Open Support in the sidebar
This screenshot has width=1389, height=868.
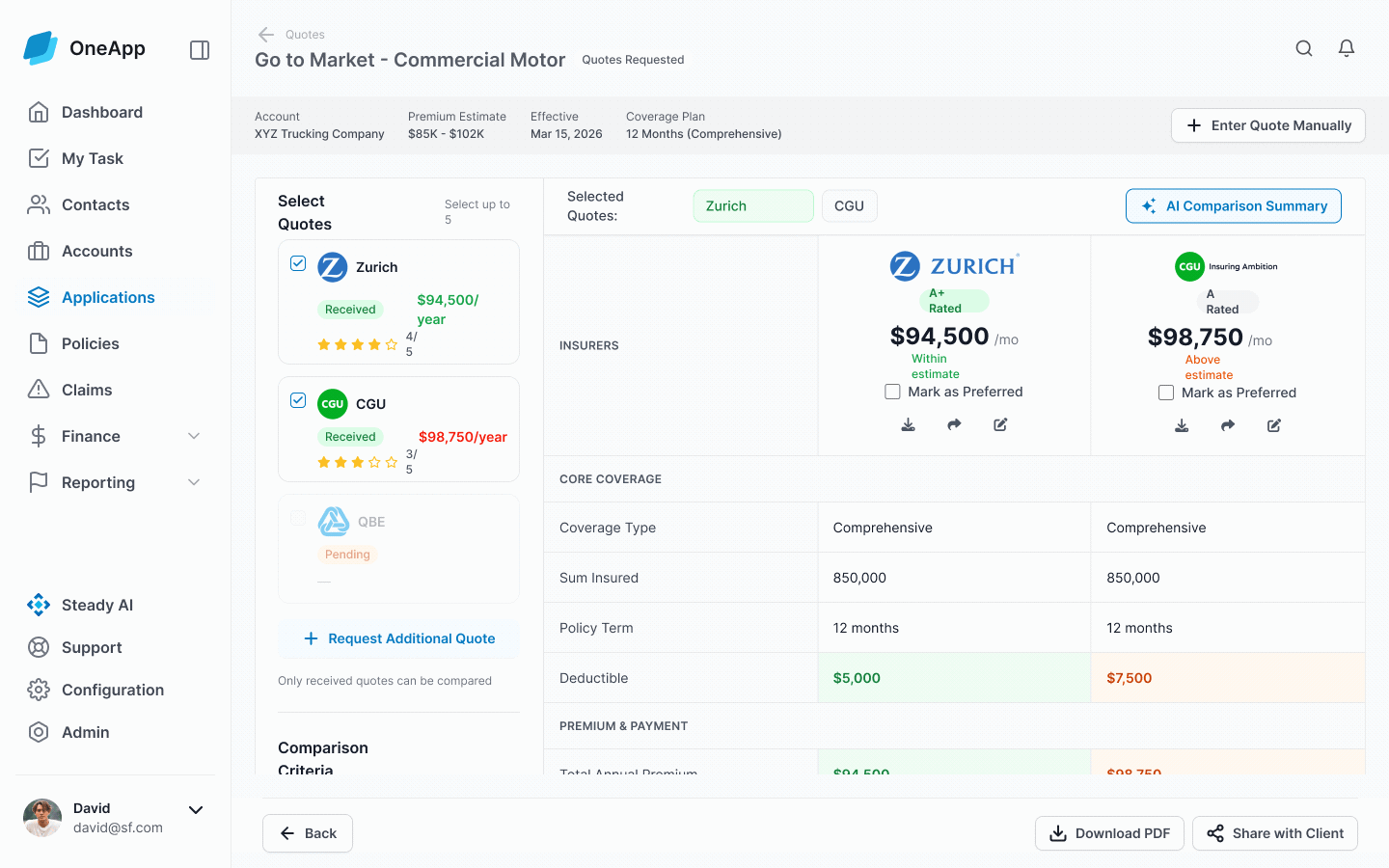click(x=115, y=647)
